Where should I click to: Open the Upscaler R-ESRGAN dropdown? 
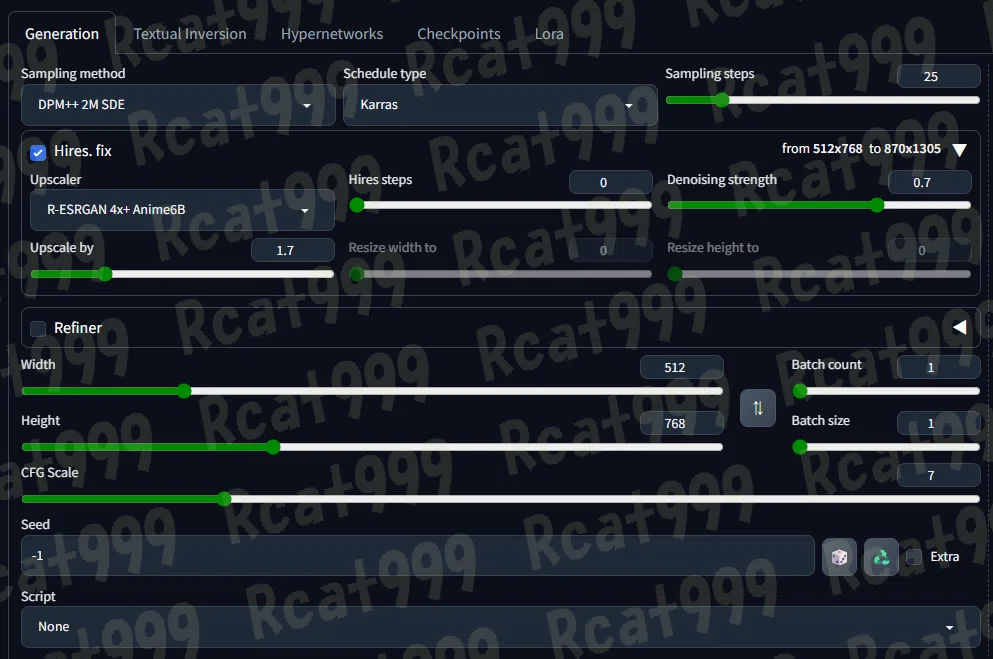182,210
